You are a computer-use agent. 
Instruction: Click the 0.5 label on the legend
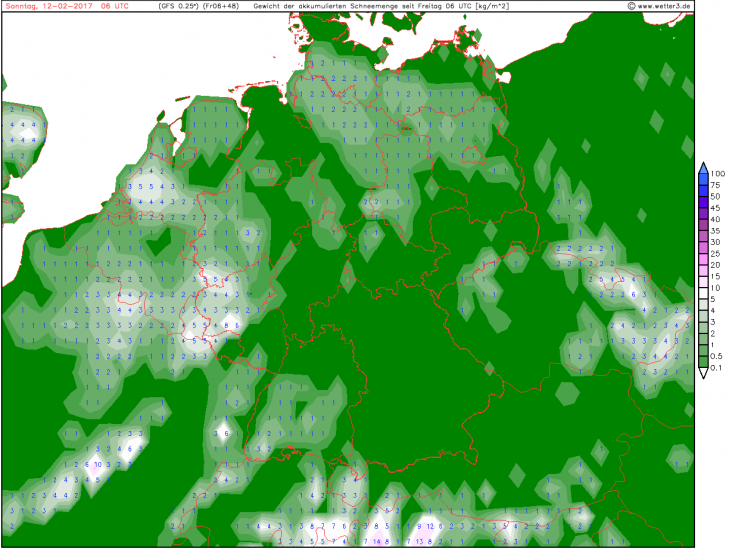720,356
